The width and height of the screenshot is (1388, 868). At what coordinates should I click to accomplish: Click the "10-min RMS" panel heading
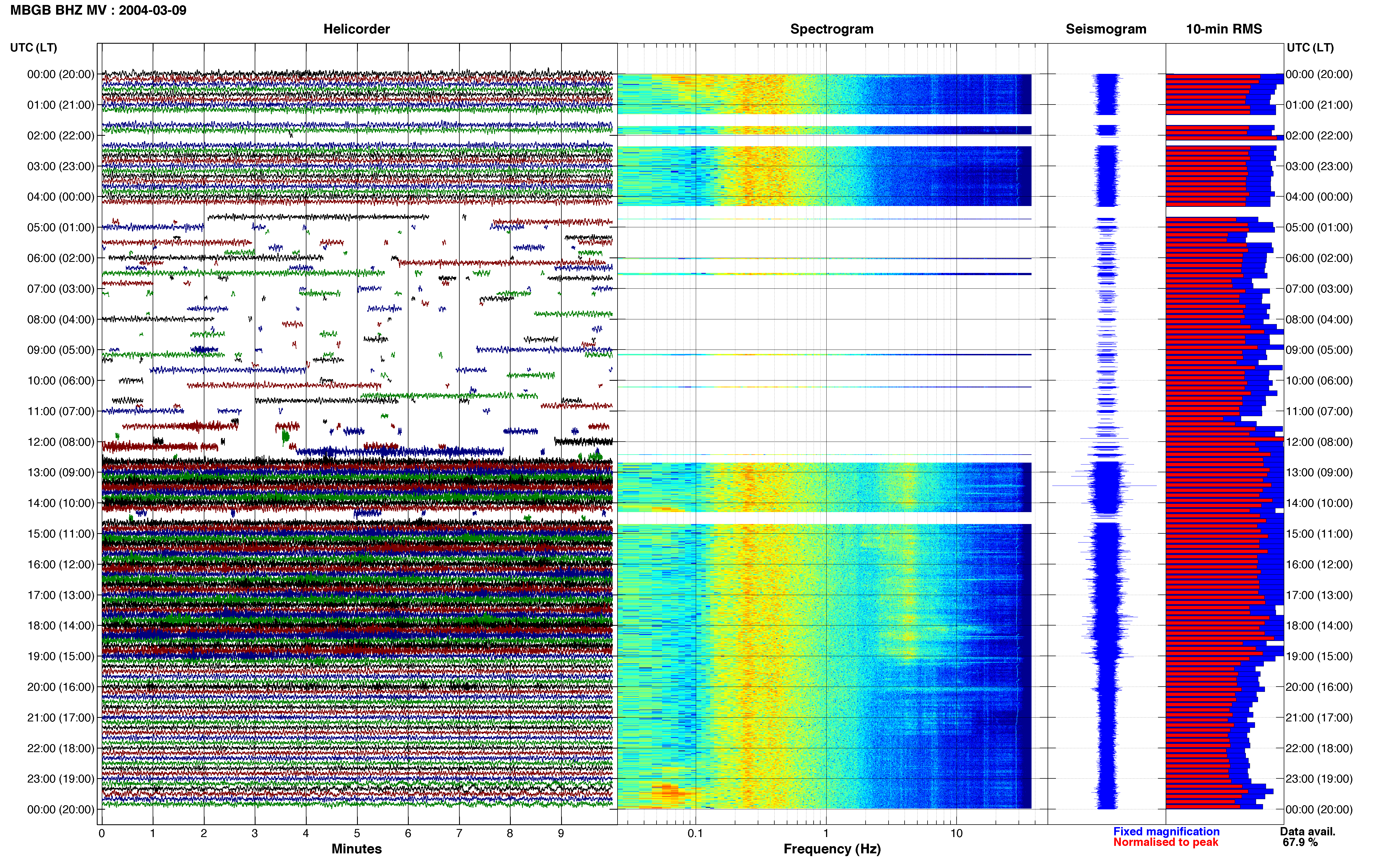[1224, 29]
